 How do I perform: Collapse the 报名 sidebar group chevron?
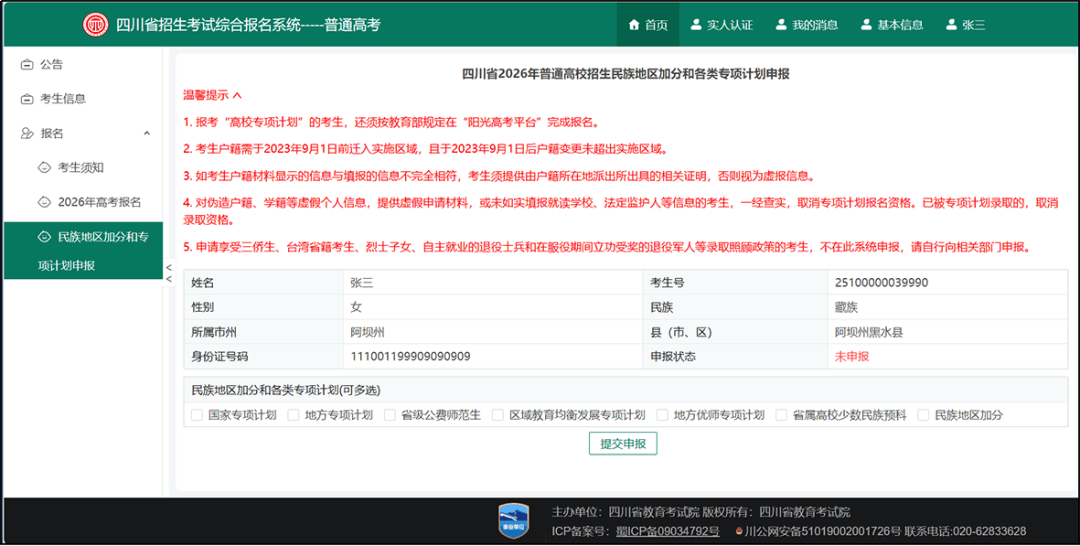pyautogui.click(x=147, y=134)
